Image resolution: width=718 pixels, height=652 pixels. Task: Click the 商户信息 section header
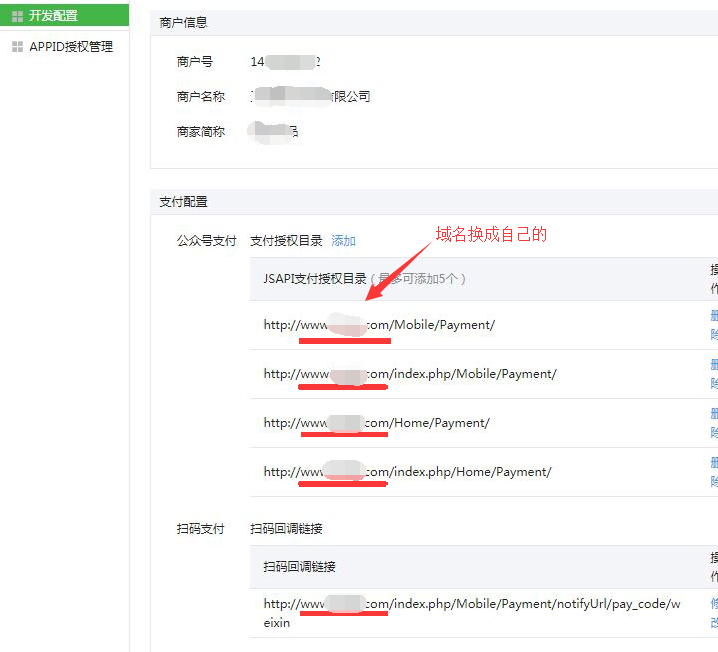(x=184, y=22)
